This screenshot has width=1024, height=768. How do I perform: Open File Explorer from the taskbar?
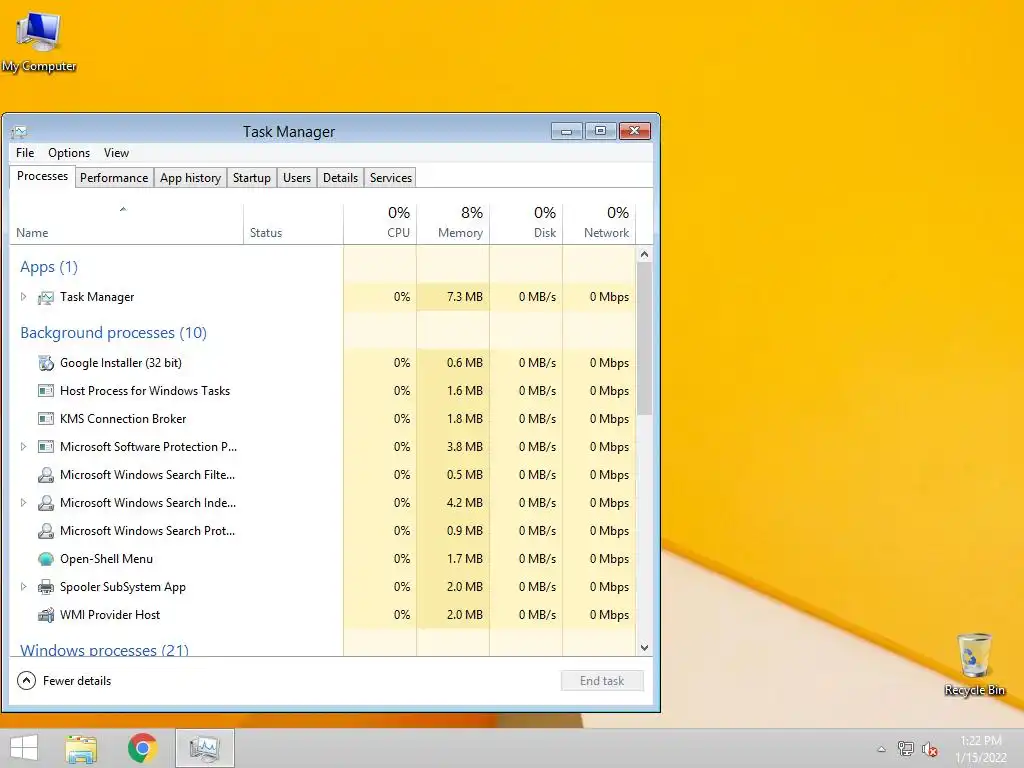pos(81,748)
